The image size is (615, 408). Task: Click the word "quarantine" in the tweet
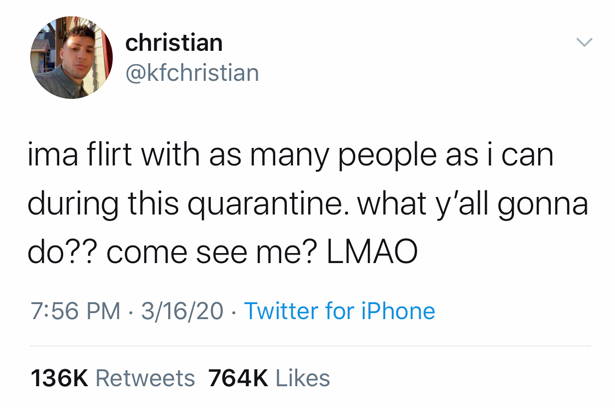[266, 204]
